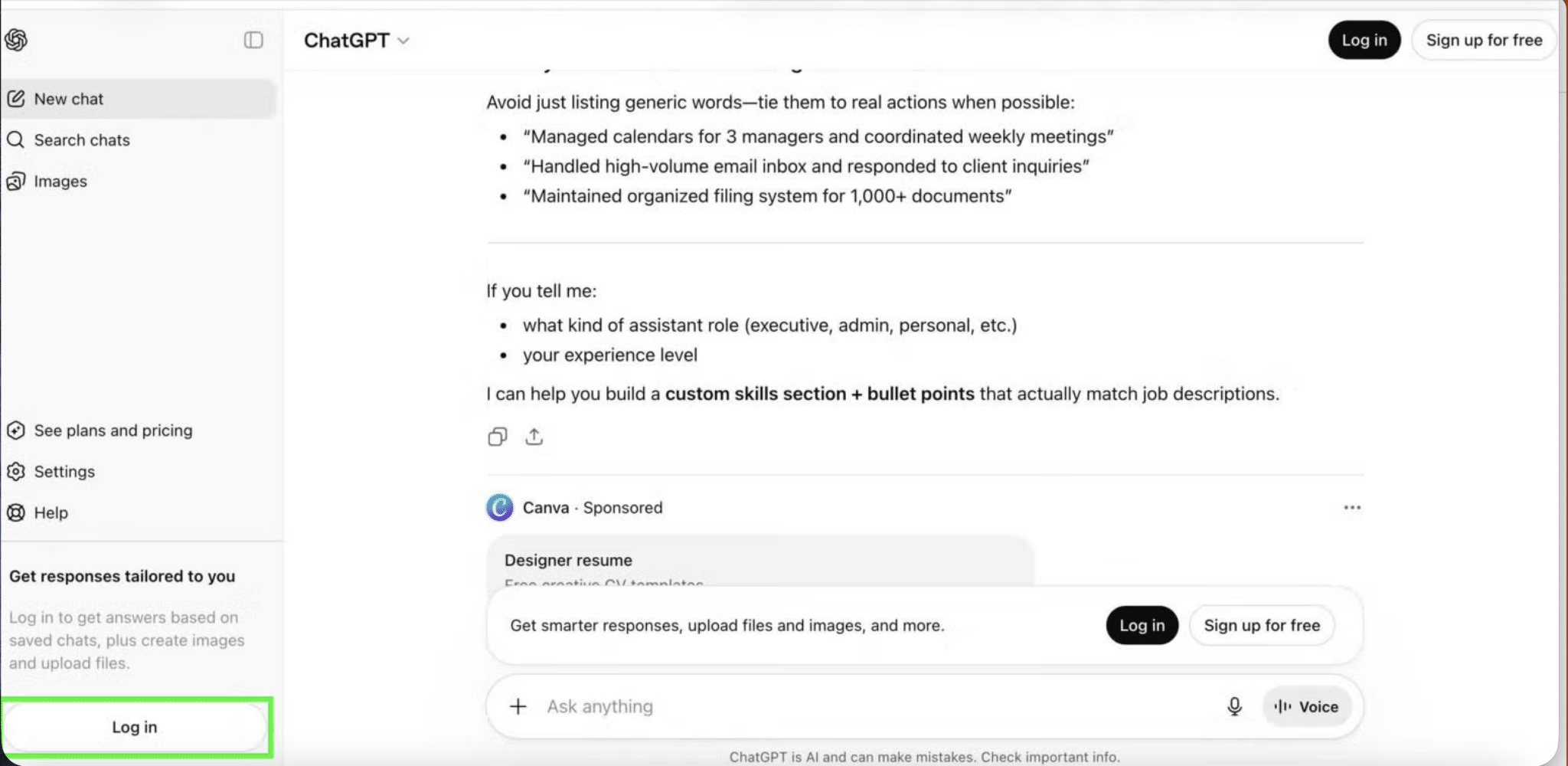This screenshot has height=766, width=1568.
Task: Click the highlighted sidebar Log in button
Action: pyautogui.click(x=135, y=727)
